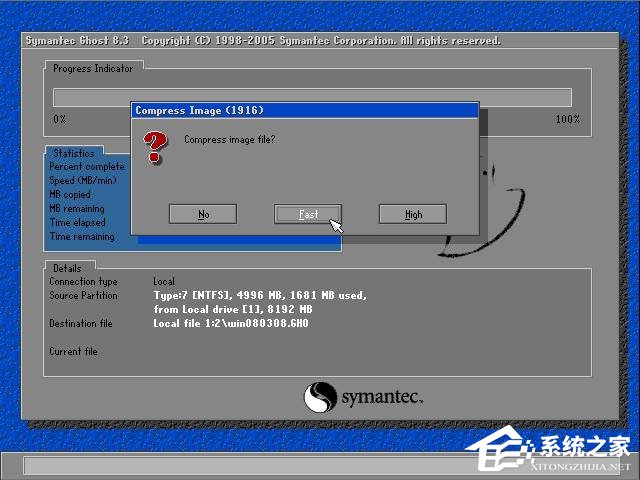Click the Details panel heading

[x=67, y=268]
